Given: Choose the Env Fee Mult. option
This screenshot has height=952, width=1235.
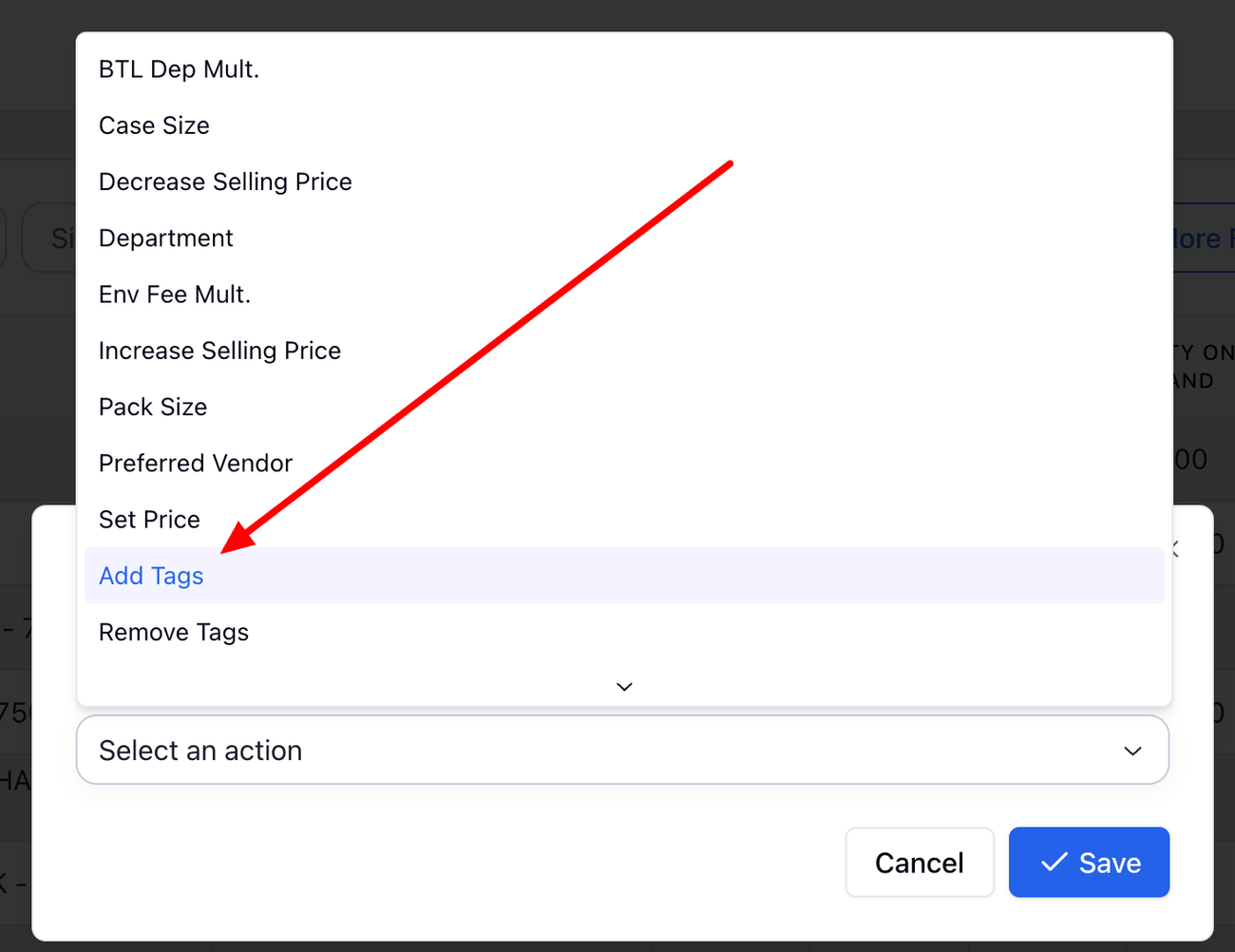Looking at the screenshot, I should [175, 295].
